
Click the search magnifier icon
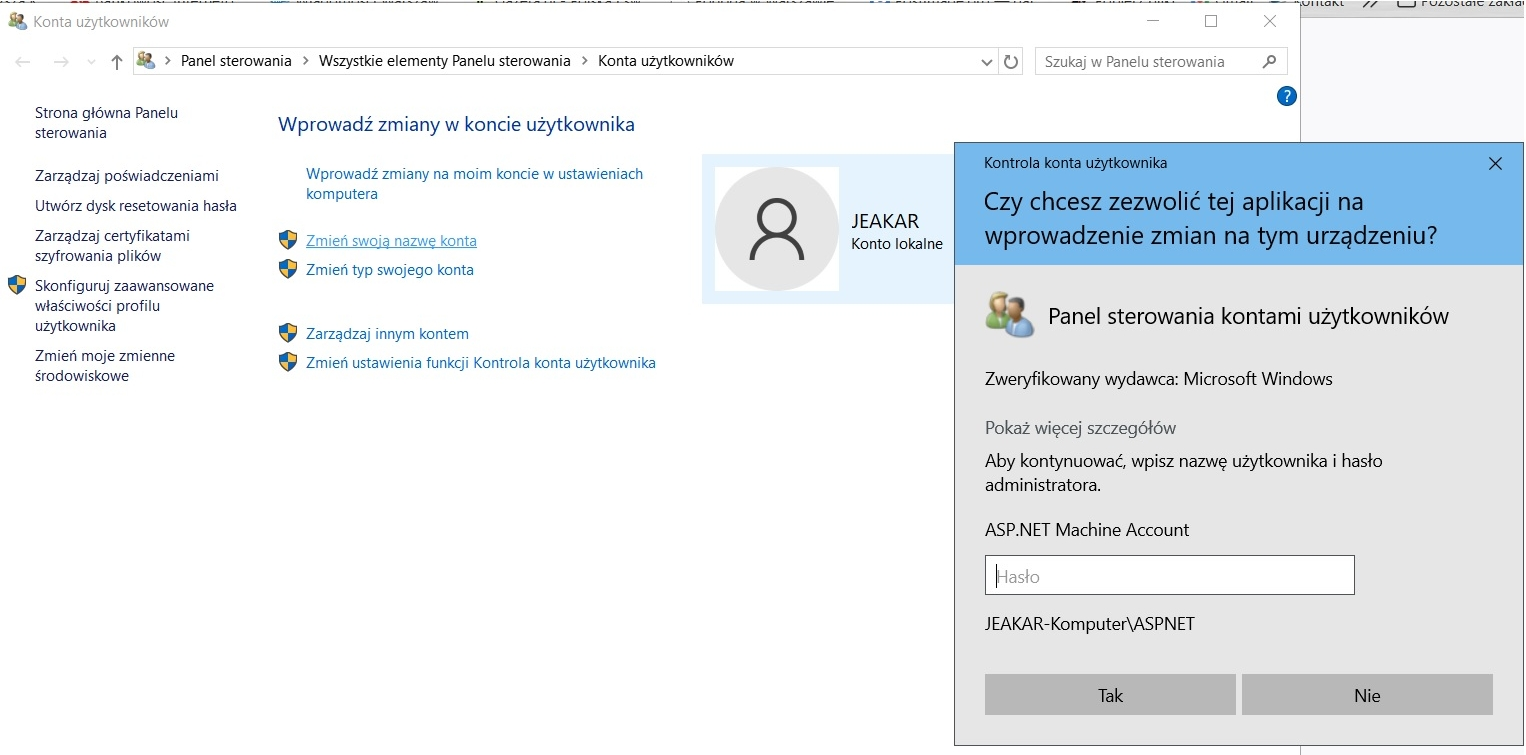(1269, 61)
